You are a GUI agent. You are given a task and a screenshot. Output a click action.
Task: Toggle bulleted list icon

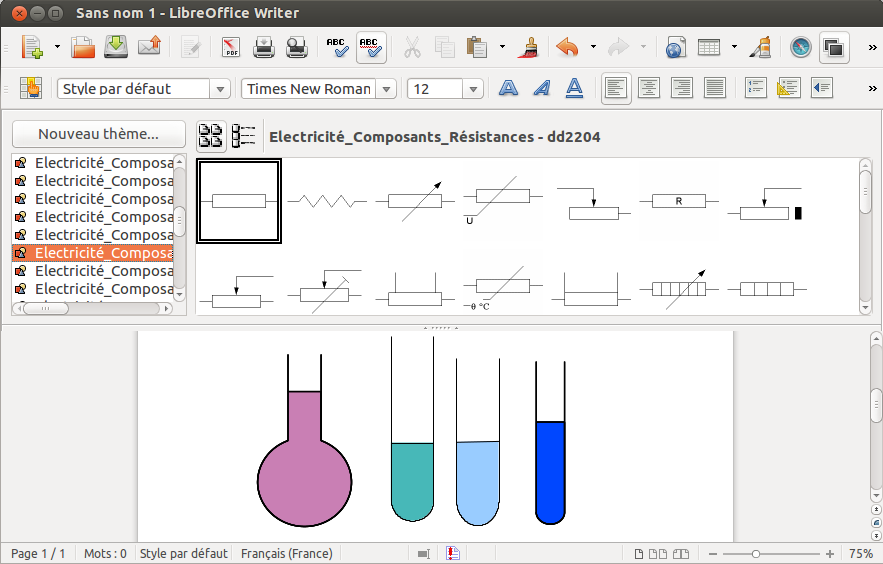(x=788, y=88)
